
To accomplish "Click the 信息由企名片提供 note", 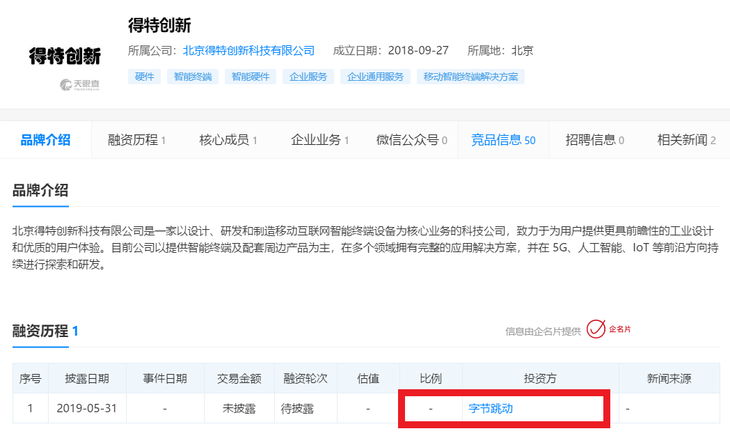I will 543,331.
